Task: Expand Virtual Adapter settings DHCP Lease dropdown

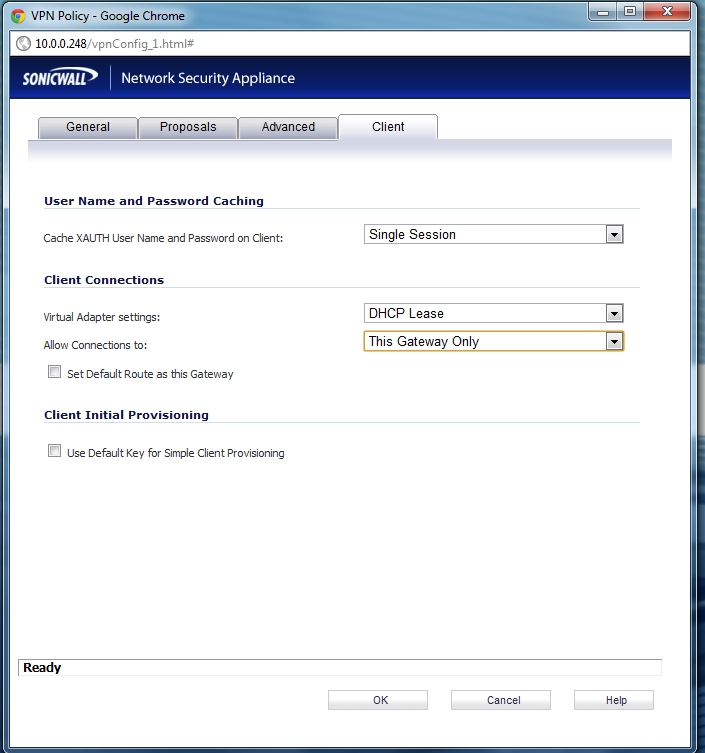Action: coord(494,313)
